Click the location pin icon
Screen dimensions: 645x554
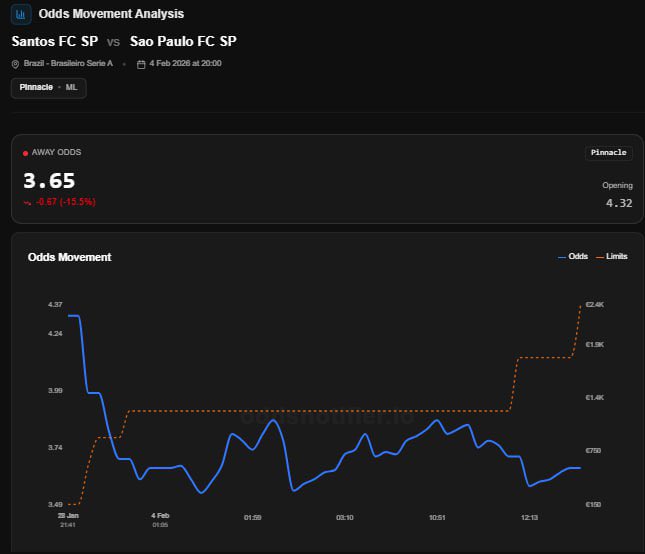click(15, 64)
